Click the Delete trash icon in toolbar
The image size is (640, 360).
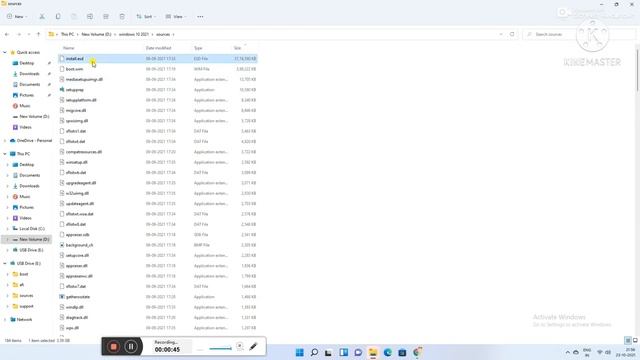tap(122, 17)
